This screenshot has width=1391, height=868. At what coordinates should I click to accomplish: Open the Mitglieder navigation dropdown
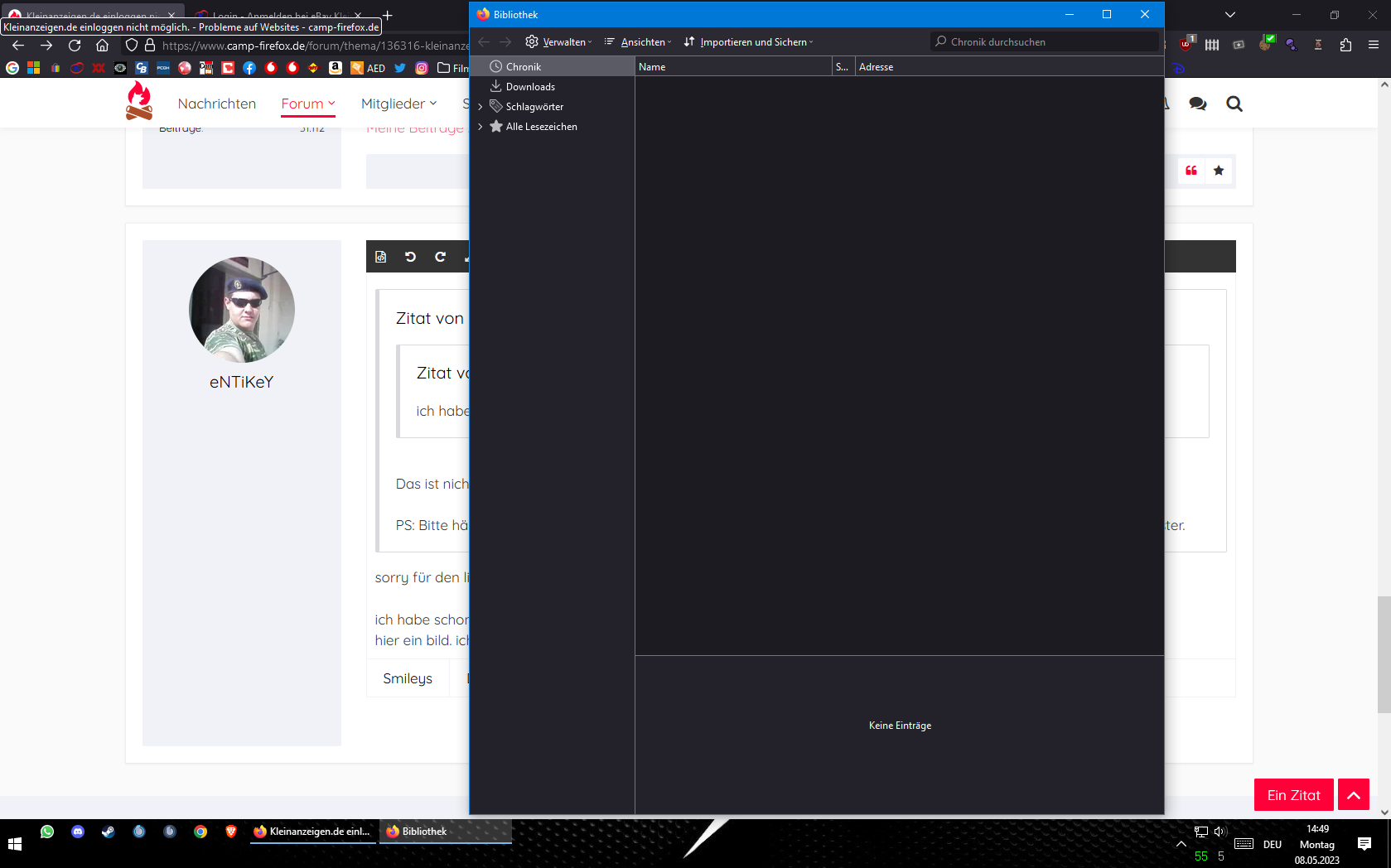click(x=398, y=104)
